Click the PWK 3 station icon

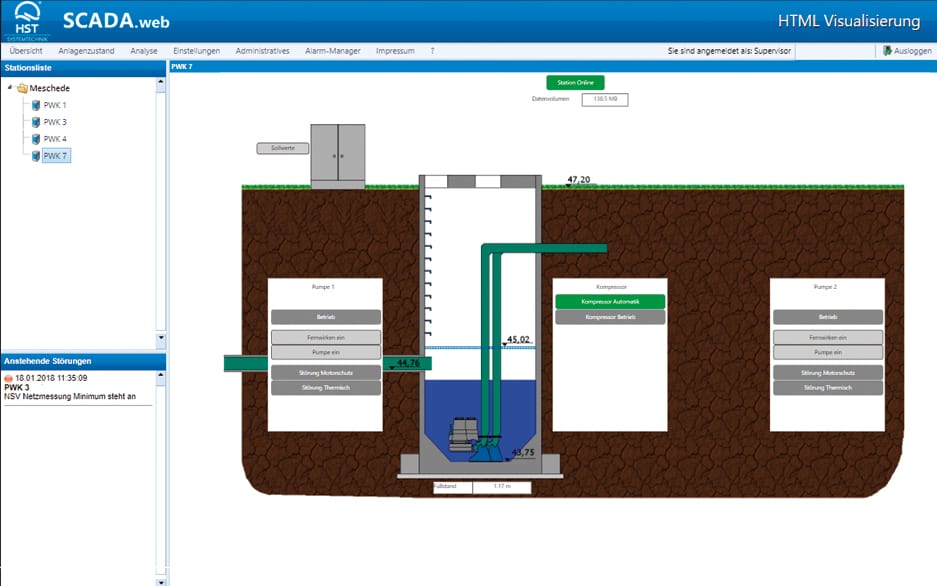pos(36,122)
